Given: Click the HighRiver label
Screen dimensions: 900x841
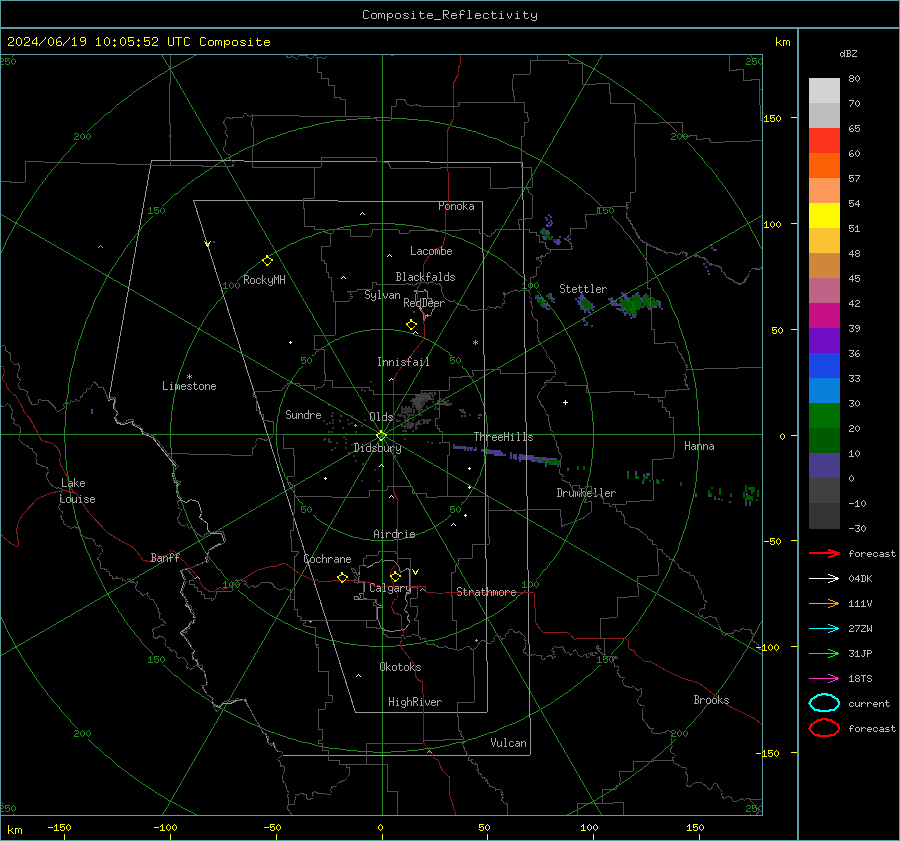Looking at the screenshot, I should point(415,702).
